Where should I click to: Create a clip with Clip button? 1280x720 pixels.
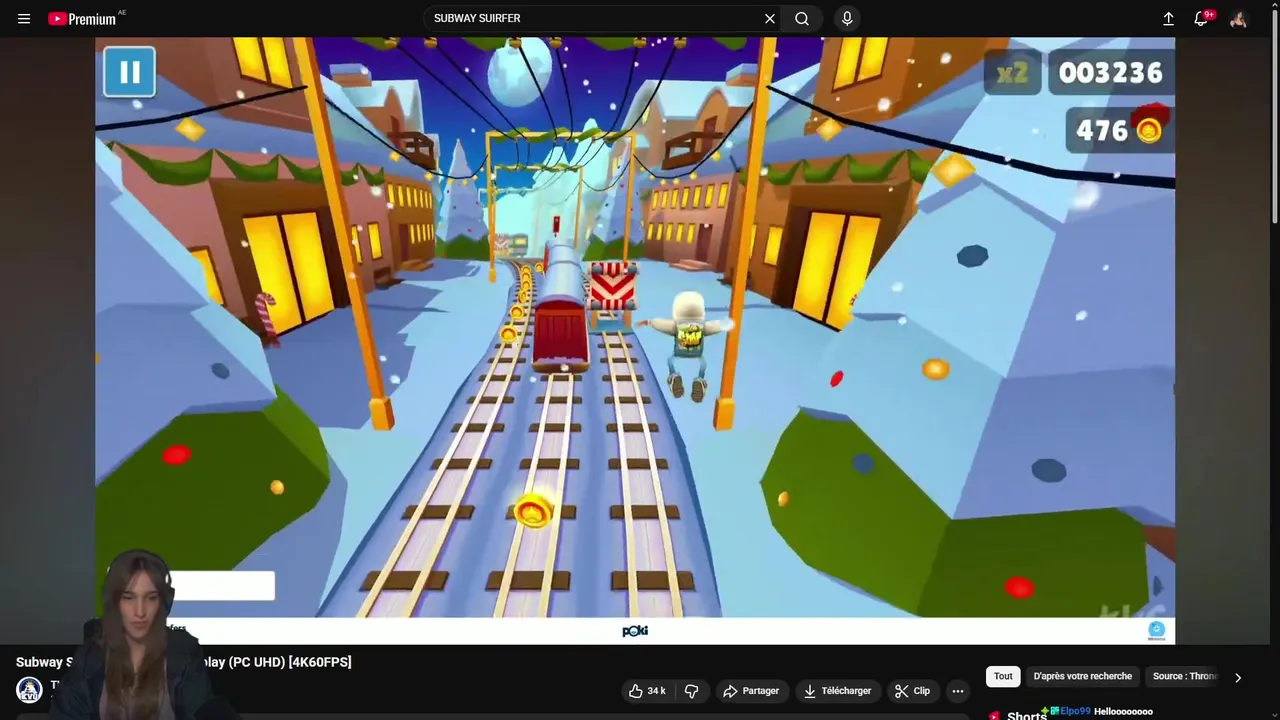(x=912, y=691)
